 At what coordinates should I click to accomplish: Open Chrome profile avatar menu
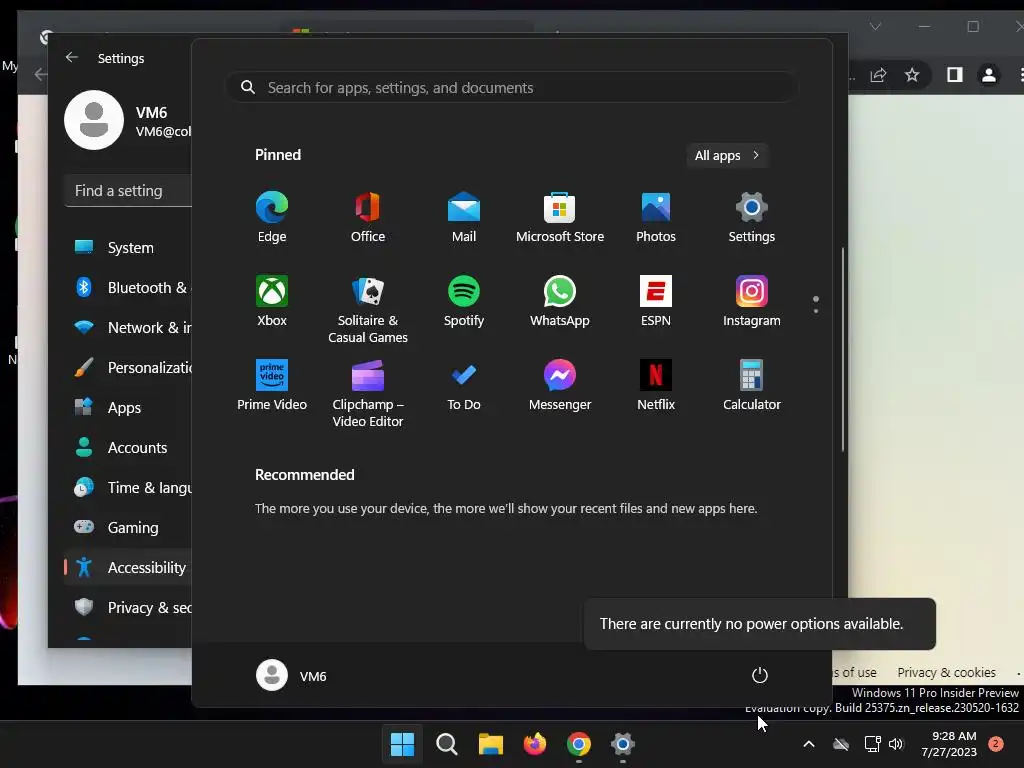point(989,75)
